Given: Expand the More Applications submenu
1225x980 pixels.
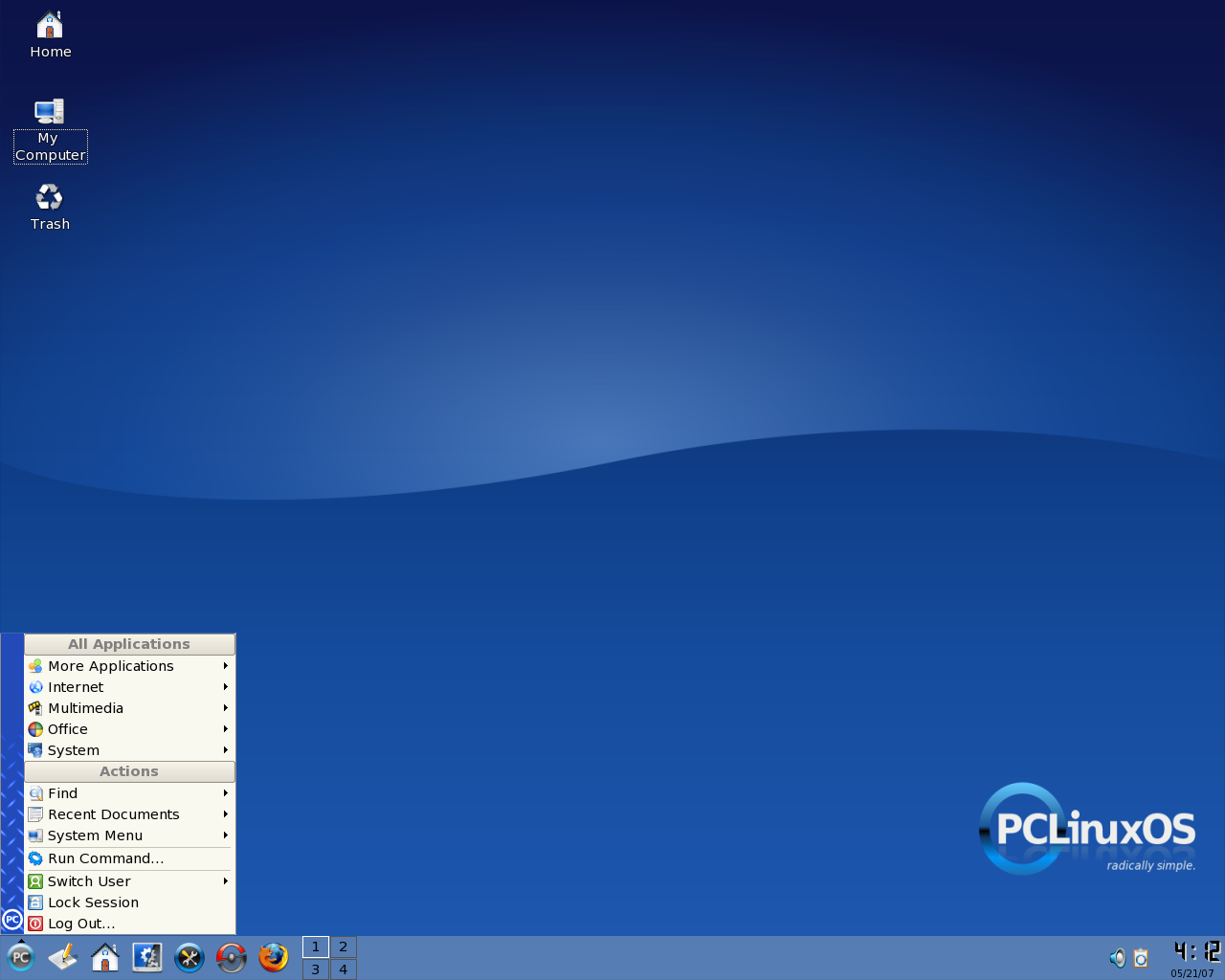Looking at the screenshot, I should 129,666.
